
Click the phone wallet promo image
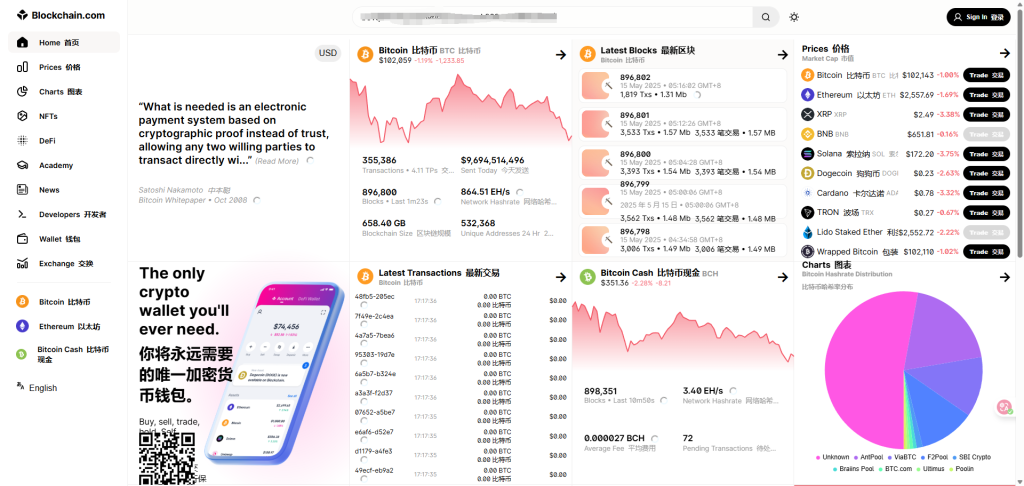pyautogui.click(x=274, y=372)
